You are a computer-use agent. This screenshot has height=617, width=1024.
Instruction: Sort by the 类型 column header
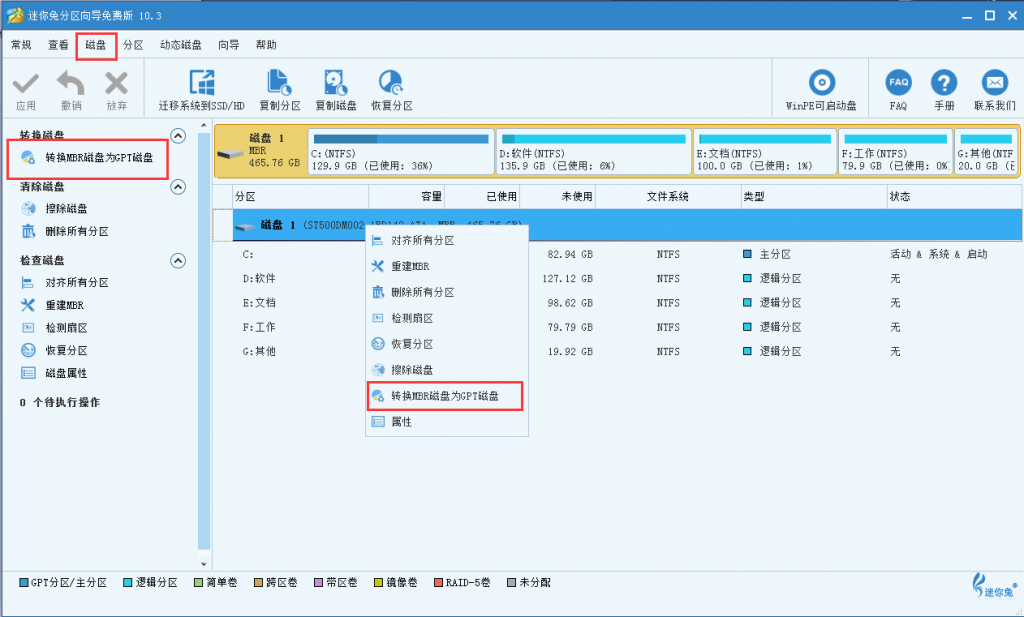(814, 197)
